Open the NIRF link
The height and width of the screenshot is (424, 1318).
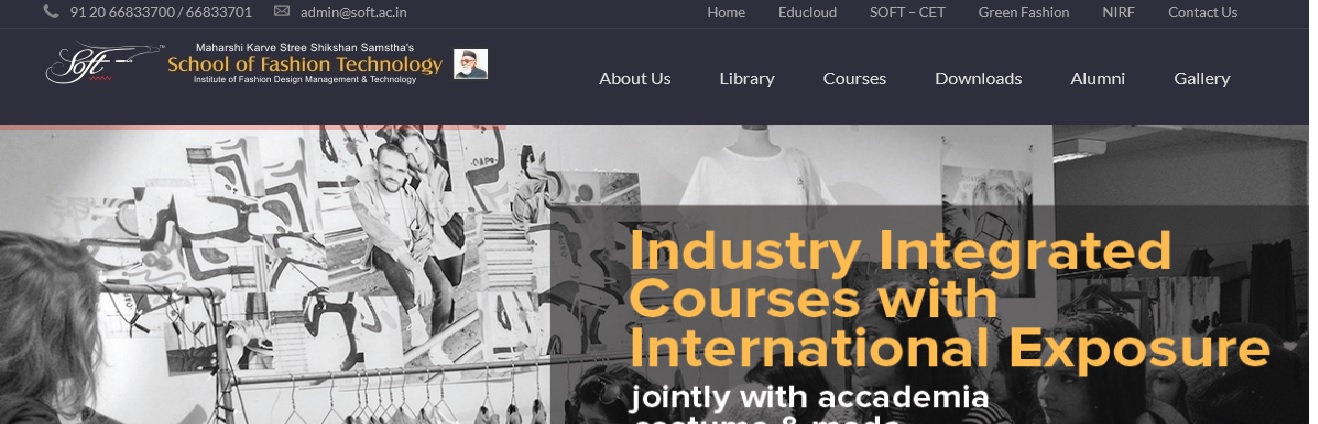coord(1118,12)
